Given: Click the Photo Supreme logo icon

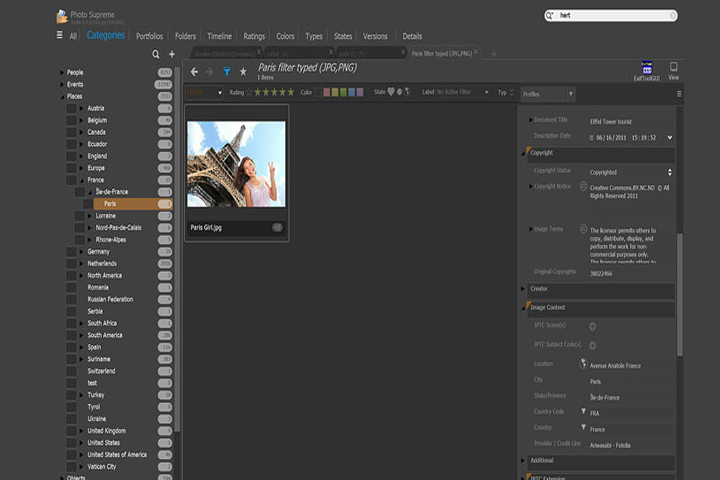Looking at the screenshot, I should [62, 17].
